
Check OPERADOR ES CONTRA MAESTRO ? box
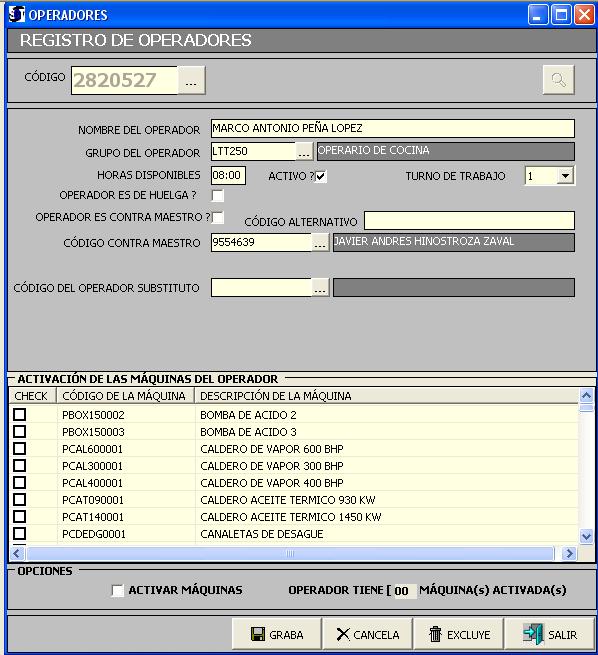[x=218, y=217]
